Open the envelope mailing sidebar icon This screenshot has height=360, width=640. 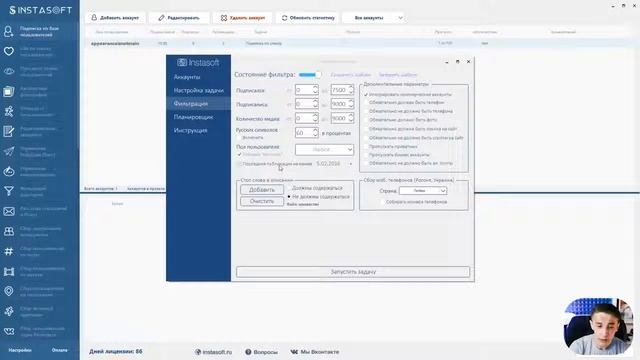tap(9, 211)
